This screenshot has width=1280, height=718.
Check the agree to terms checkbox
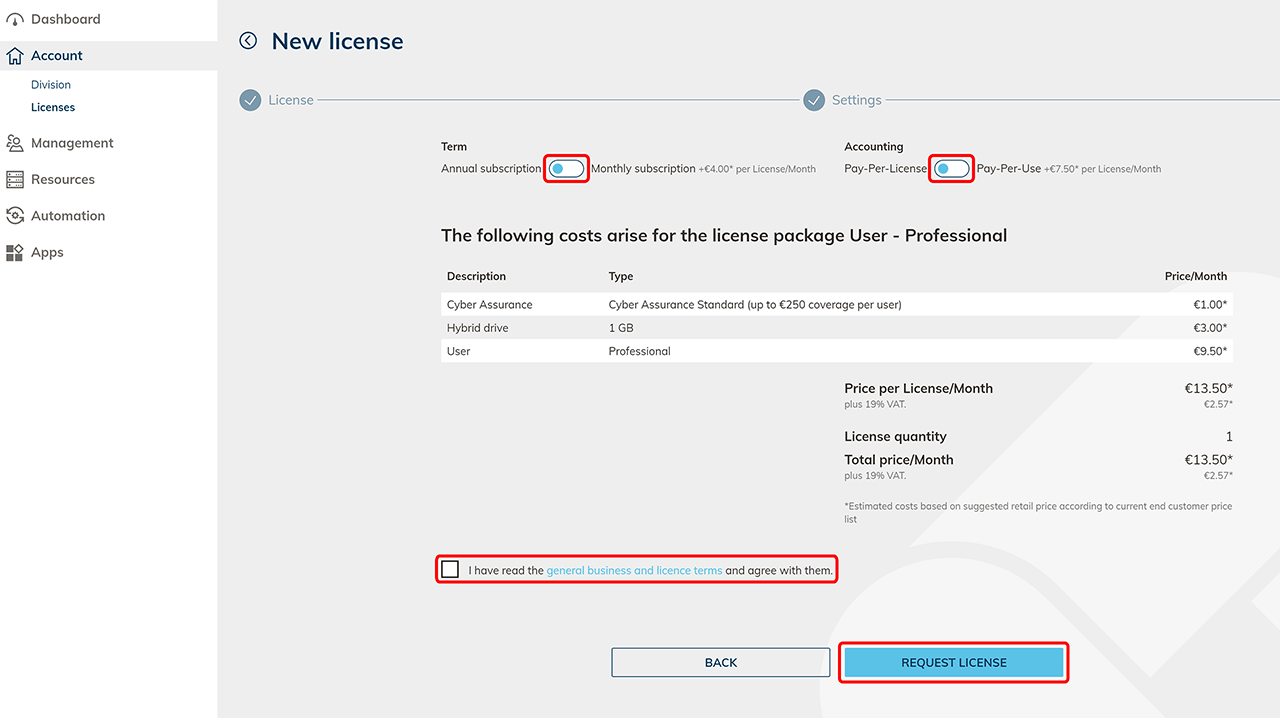450,570
